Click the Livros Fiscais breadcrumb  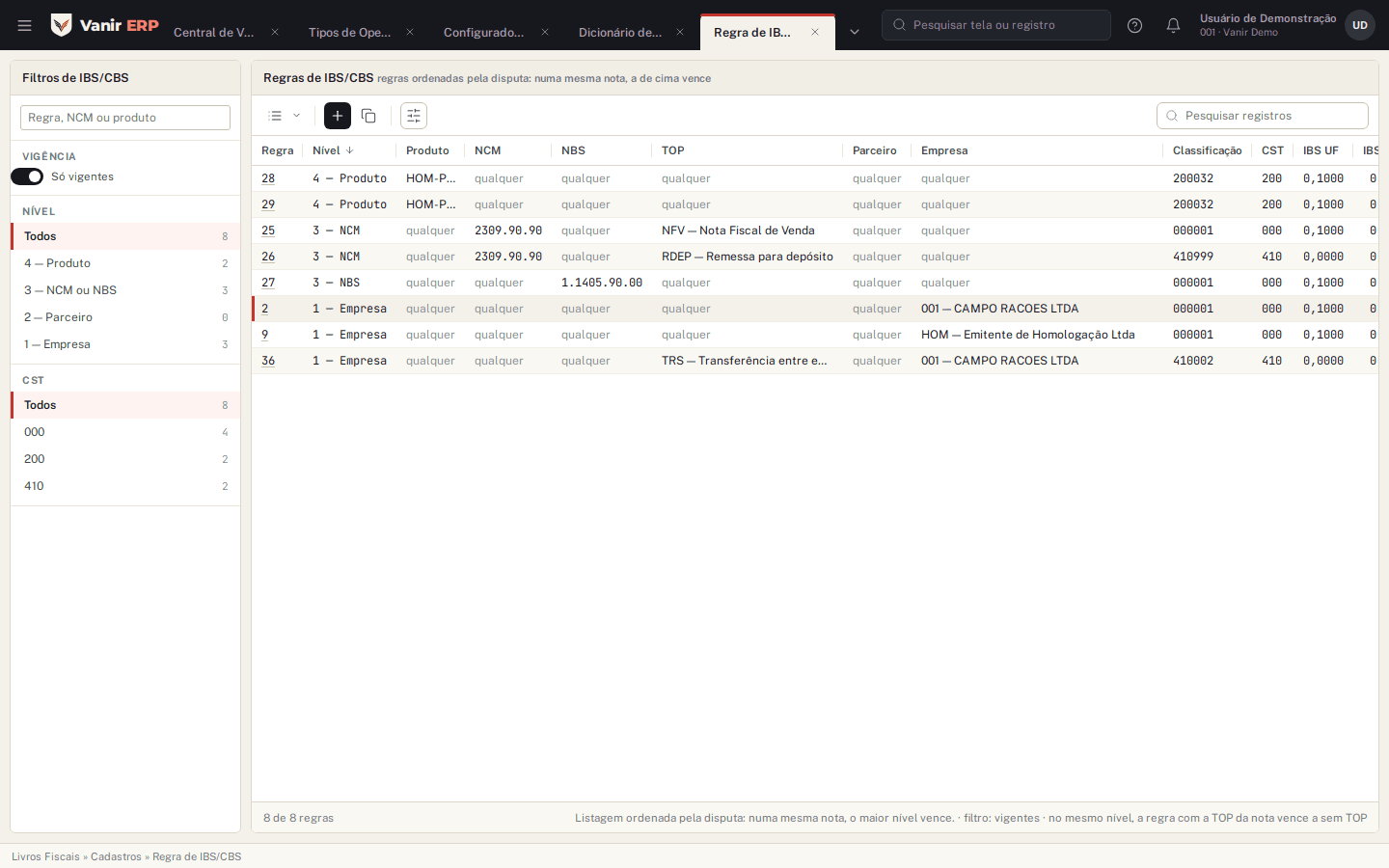click(x=45, y=856)
